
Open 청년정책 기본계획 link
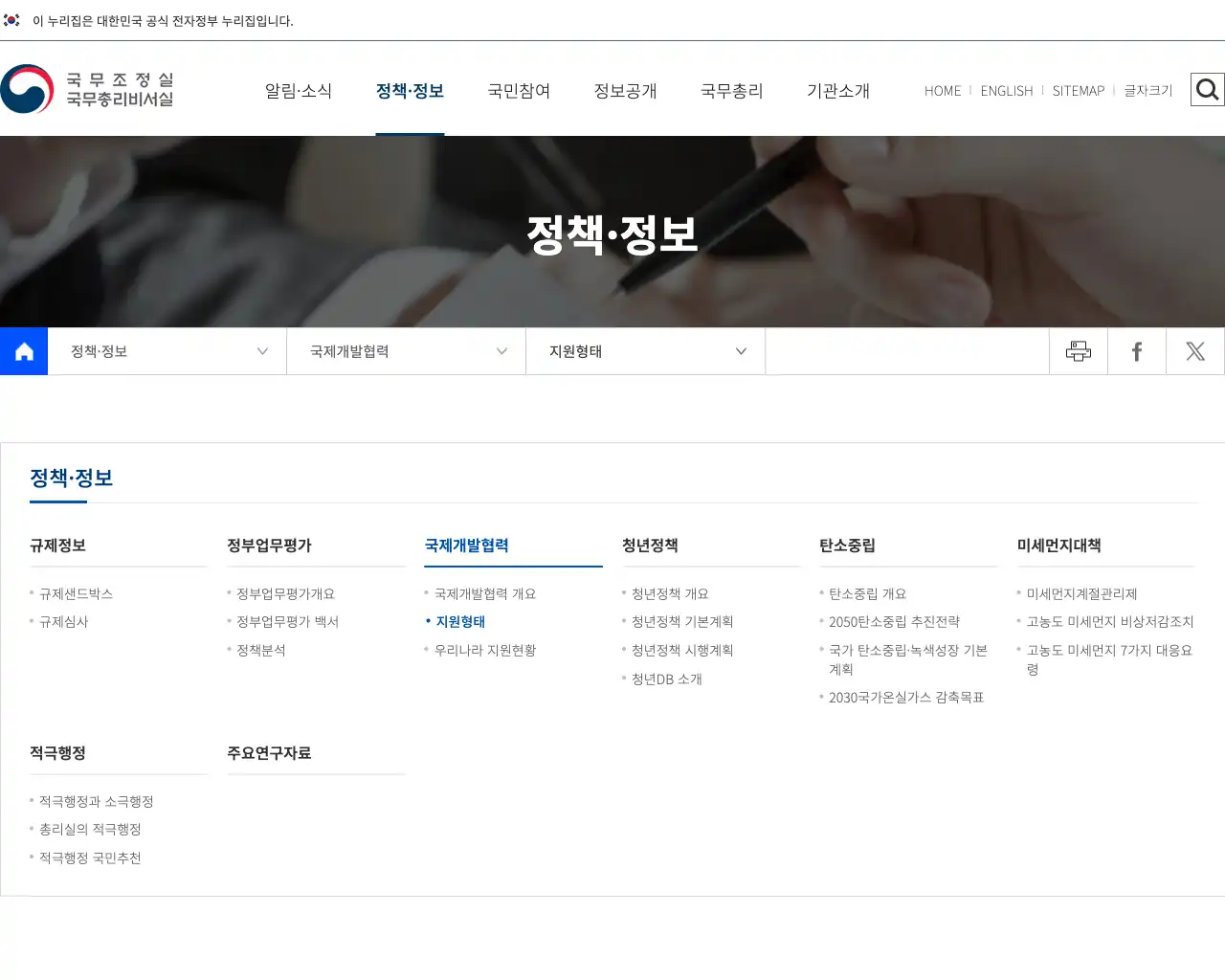[x=682, y=621]
